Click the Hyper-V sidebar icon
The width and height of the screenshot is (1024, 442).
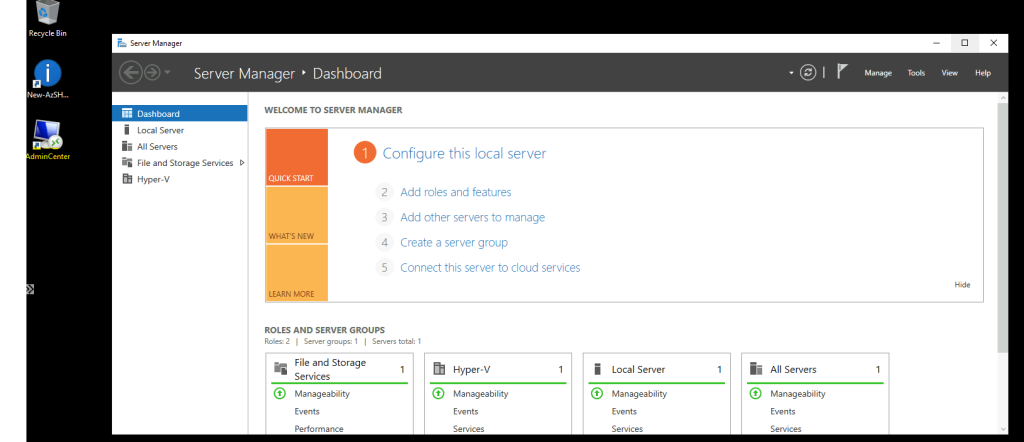pos(127,179)
